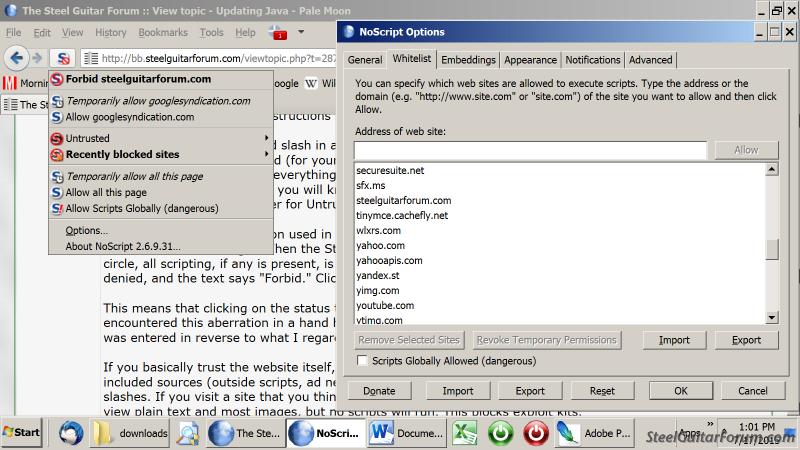Click the red Untrusted icon

(57, 138)
